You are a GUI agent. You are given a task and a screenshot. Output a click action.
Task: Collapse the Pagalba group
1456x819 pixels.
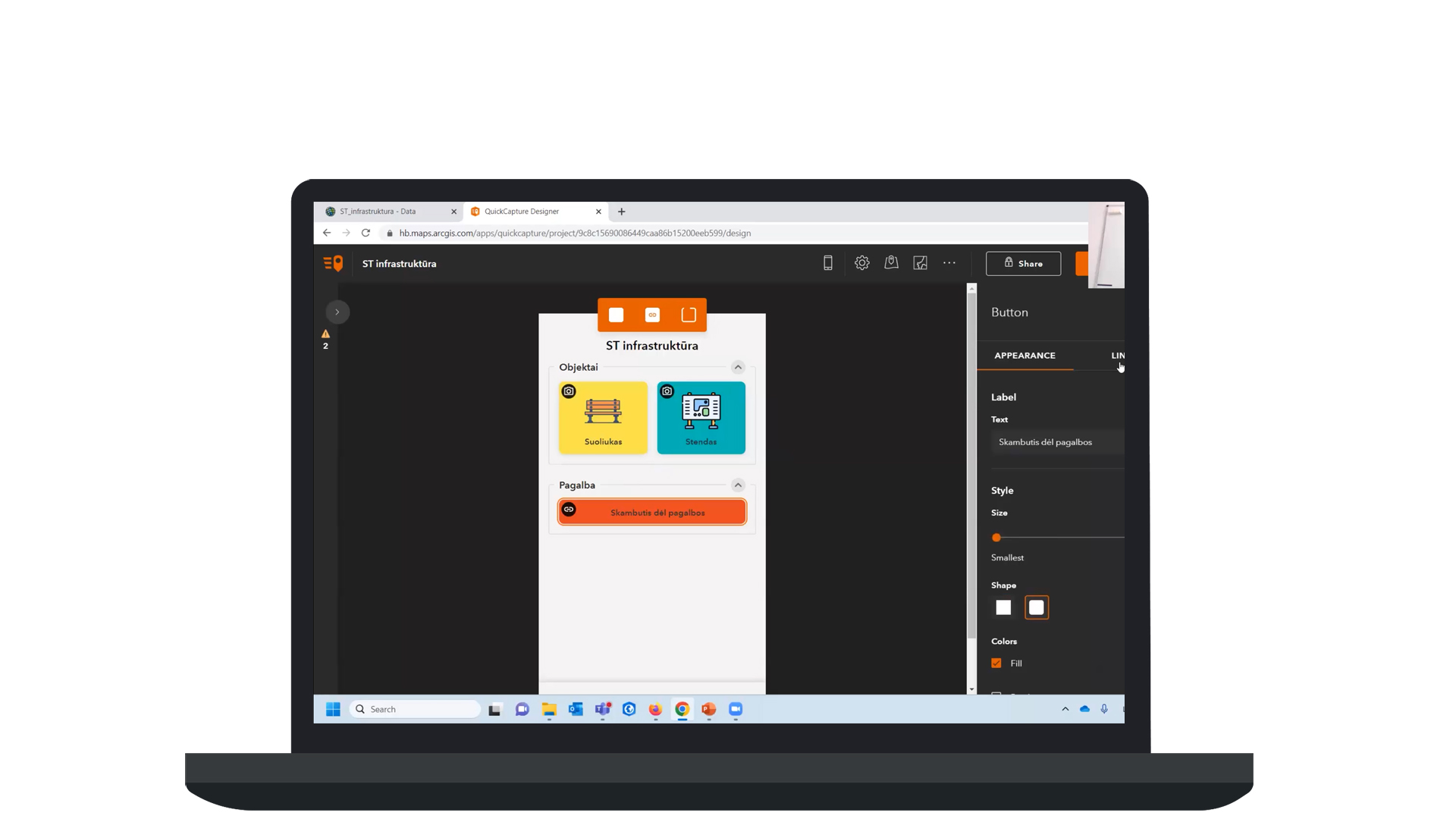pyautogui.click(x=738, y=485)
